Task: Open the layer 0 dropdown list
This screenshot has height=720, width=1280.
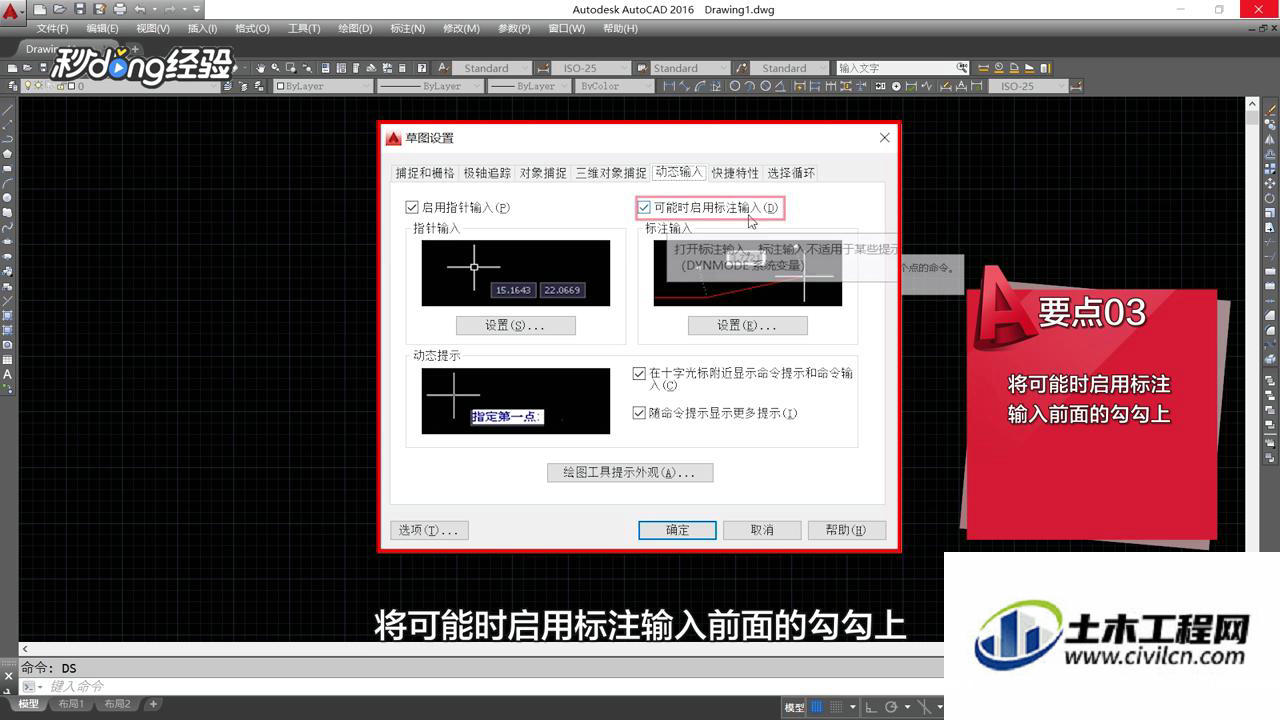Action: point(120,86)
